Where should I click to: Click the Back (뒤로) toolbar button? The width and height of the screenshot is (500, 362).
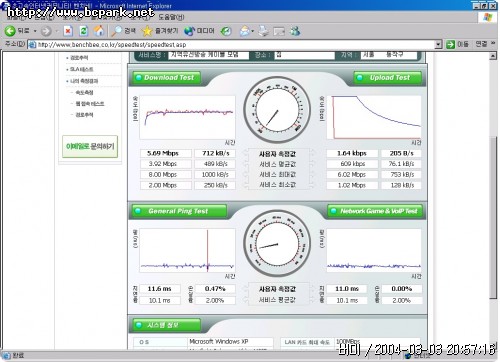pos(17,31)
